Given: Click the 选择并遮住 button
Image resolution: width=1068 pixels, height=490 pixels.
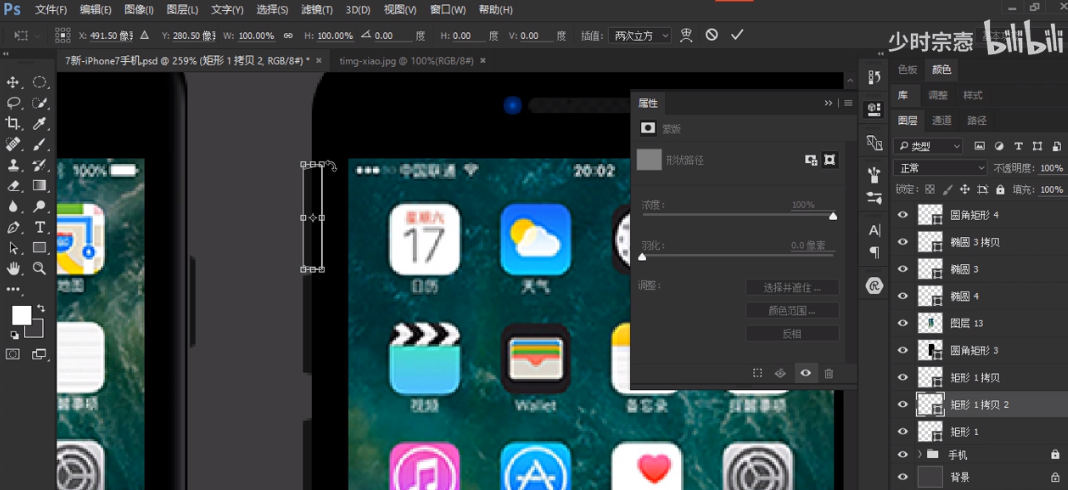Looking at the screenshot, I should 792,288.
